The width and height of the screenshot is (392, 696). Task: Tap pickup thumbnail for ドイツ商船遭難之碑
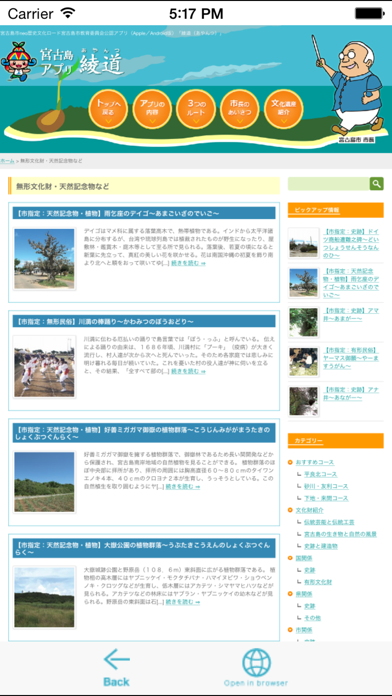pos(304,243)
